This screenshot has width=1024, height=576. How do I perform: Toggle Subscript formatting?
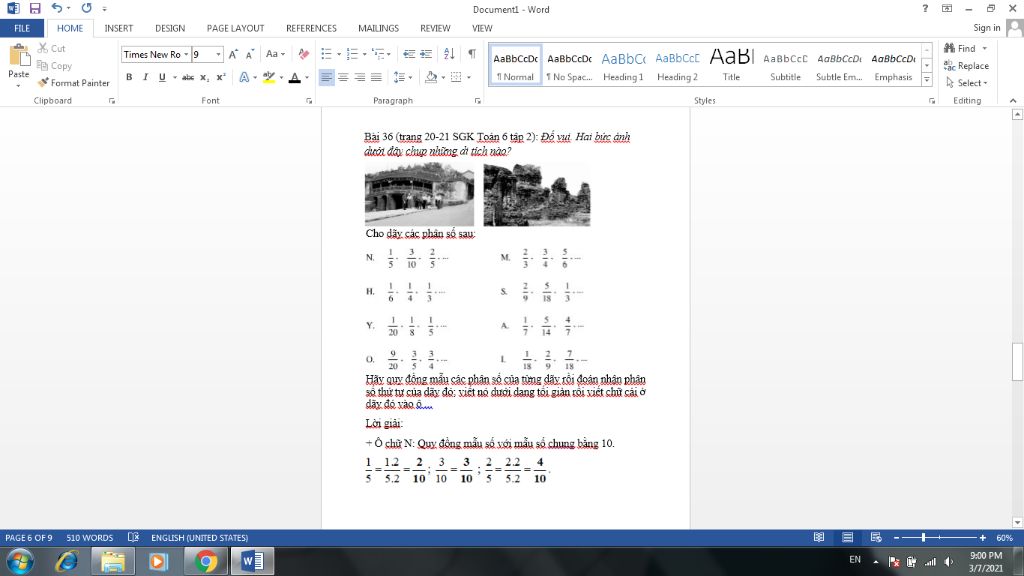click(x=204, y=77)
